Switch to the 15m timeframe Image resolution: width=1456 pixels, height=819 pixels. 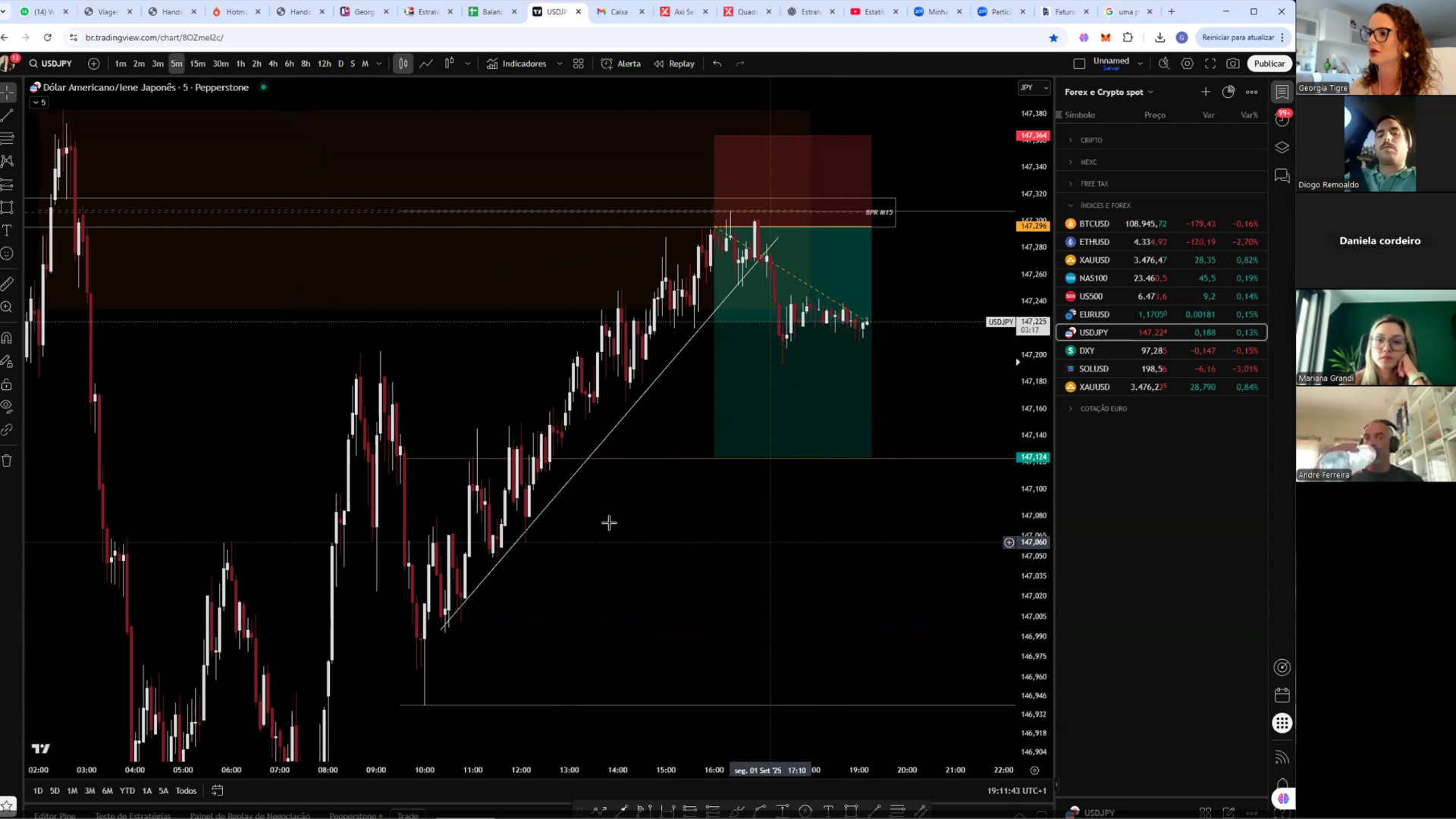[x=197, y=64]
